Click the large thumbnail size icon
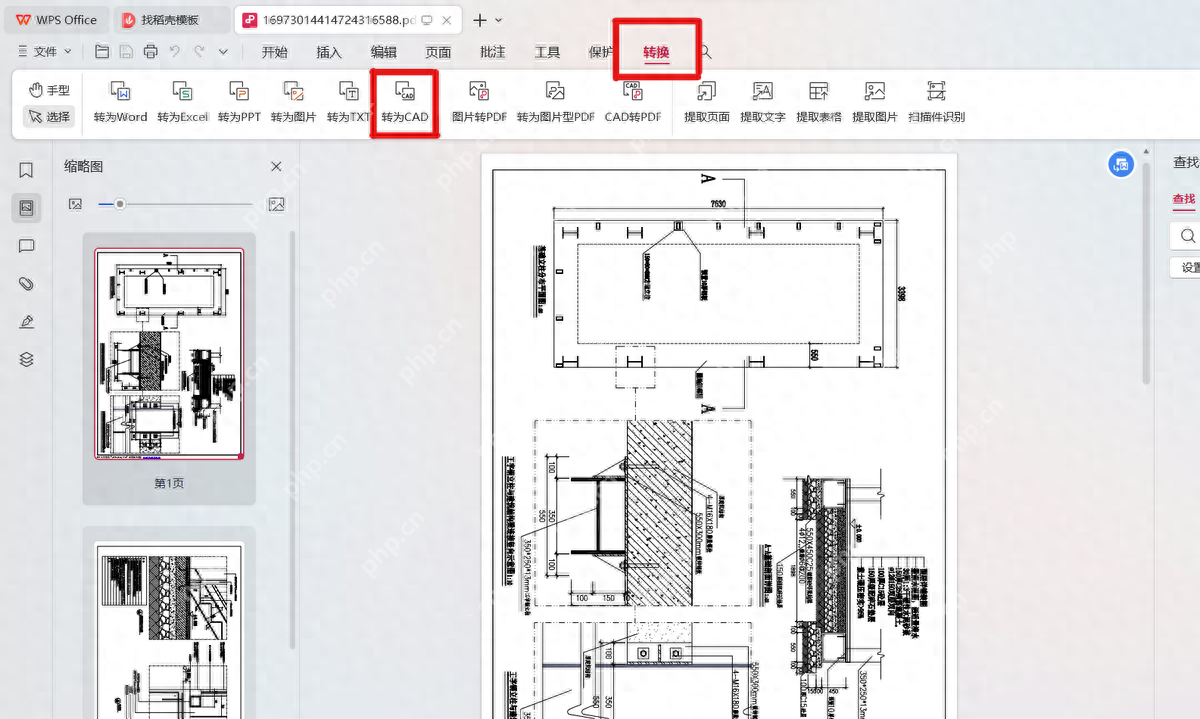This screenshot has height=719, width=1200. point(277,204)
